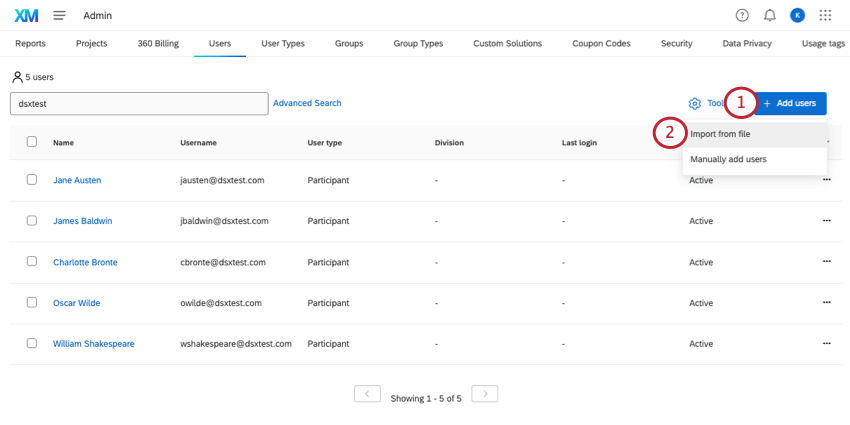Open the hamburger navigation menu
Image resolution: width=850 pixels, height=425 pixels.
click(60, 15)
